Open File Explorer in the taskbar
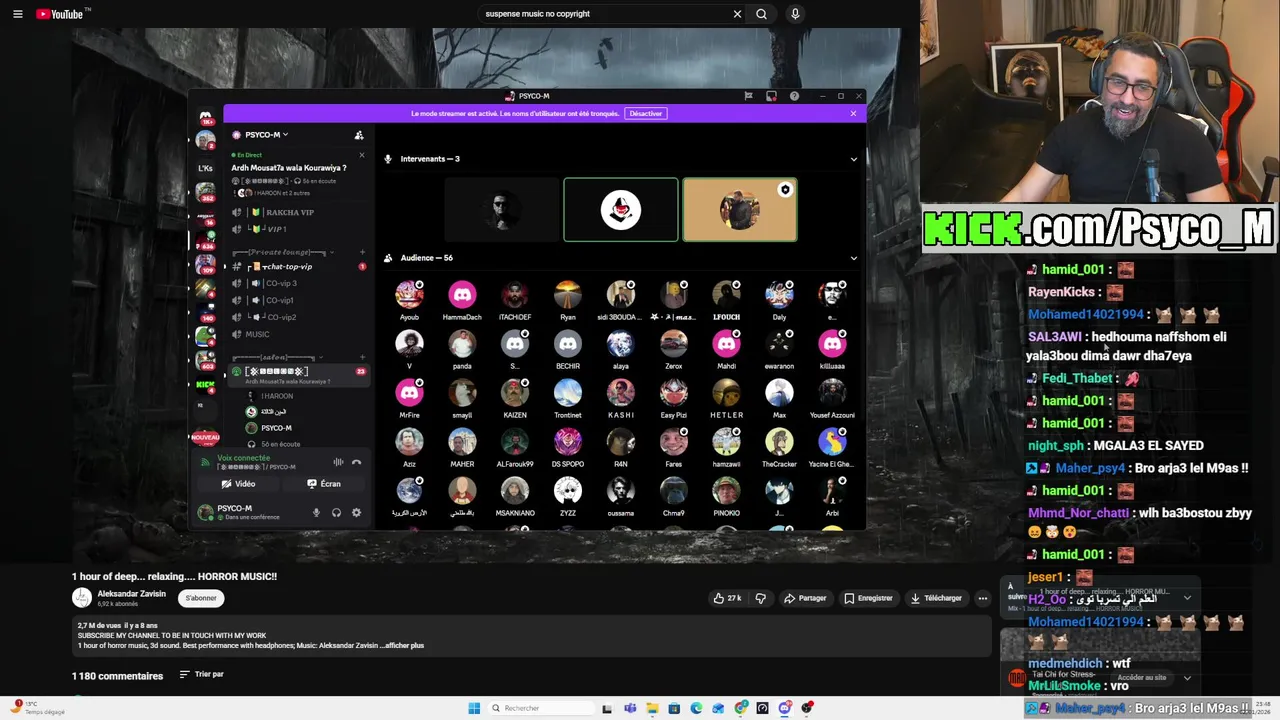Screen dimensions: 1280x720 pyautogui.click(x=652, y=708)
